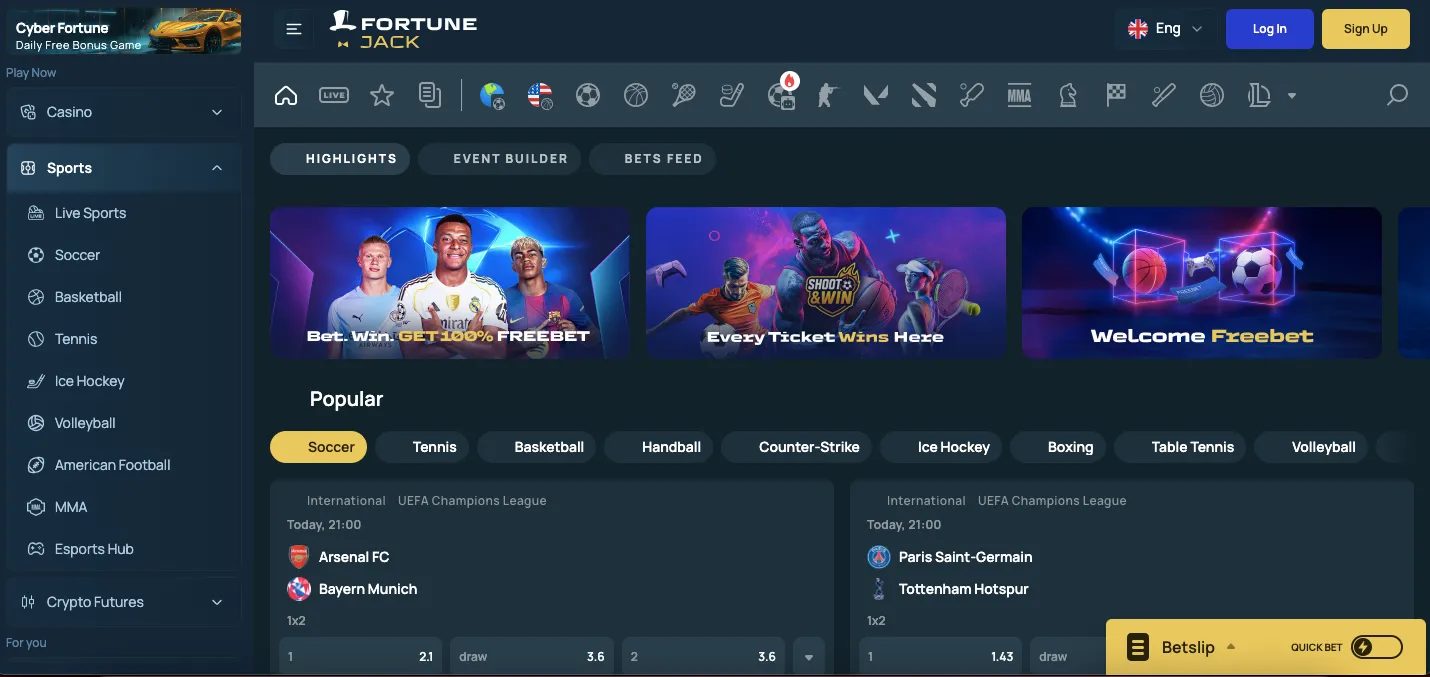Select the MMA icon in toolbar
1430x677 pixels.
1019,95
